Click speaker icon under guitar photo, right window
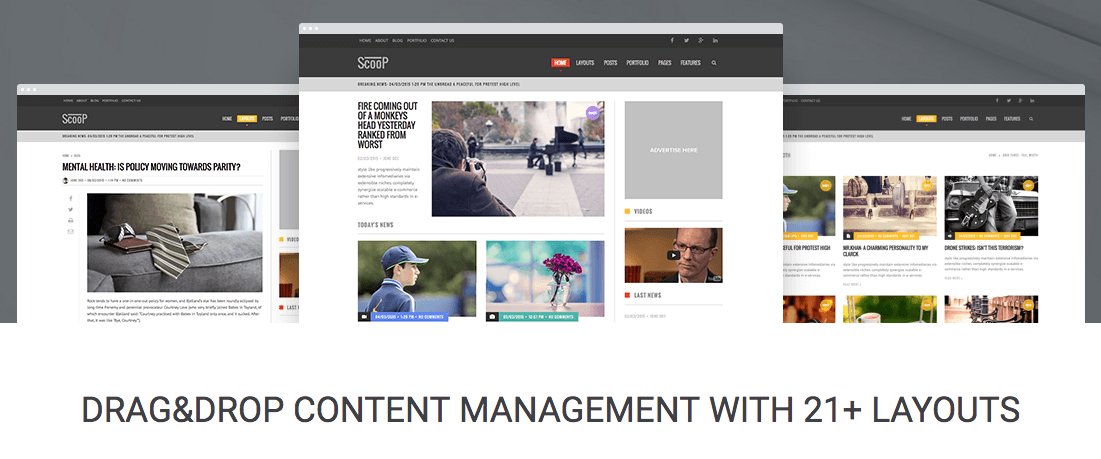This screenshot has width=1101, height=459. [949, 236]
